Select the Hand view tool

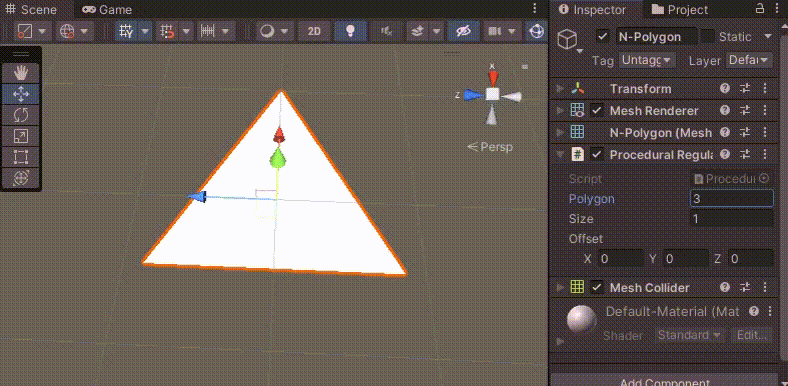click(21, 73)
